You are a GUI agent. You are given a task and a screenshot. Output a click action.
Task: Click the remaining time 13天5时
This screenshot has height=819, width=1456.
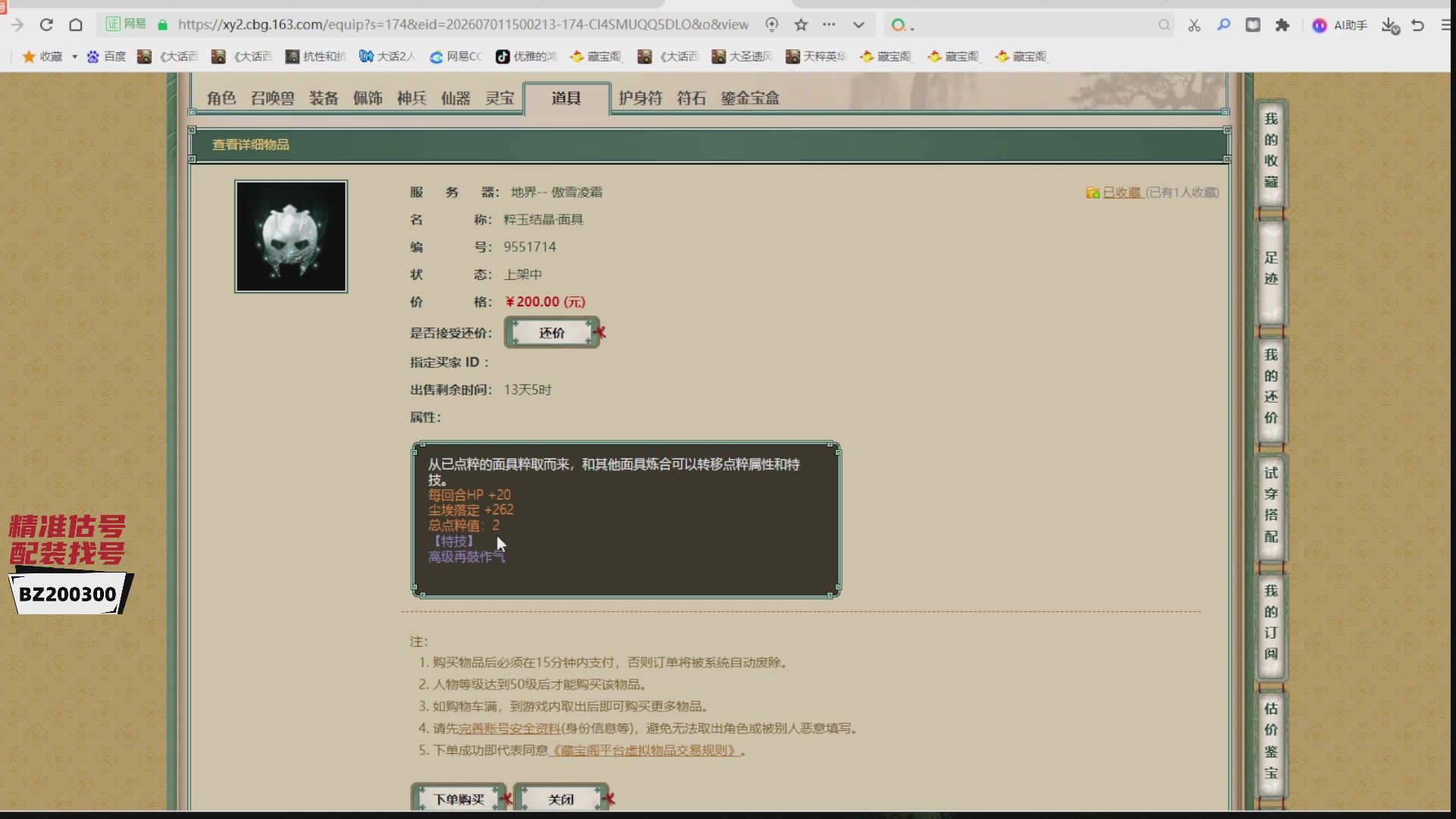528,390
